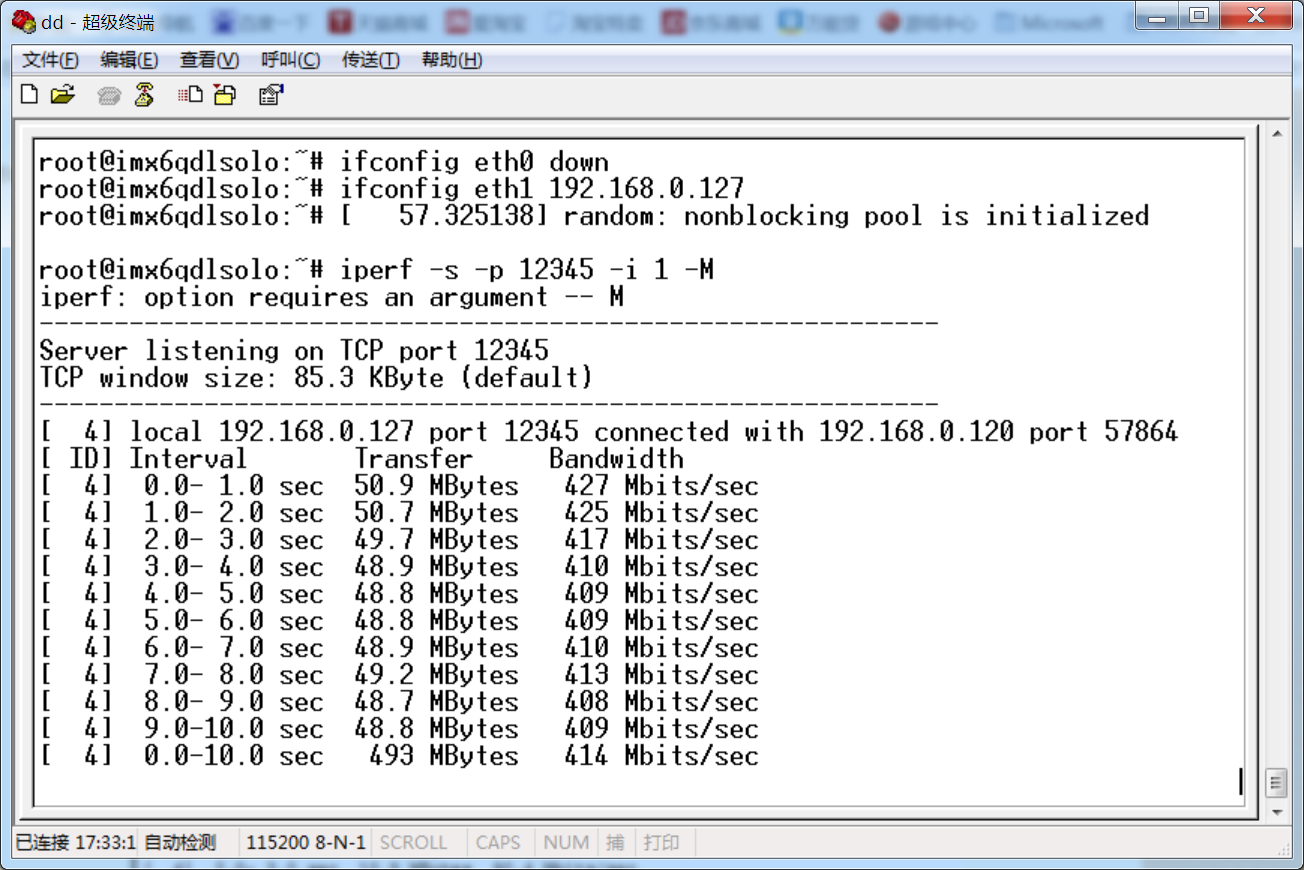Click the 捕 capture status indicator
Screen dimensions: 1304x870
click(615, 843)
